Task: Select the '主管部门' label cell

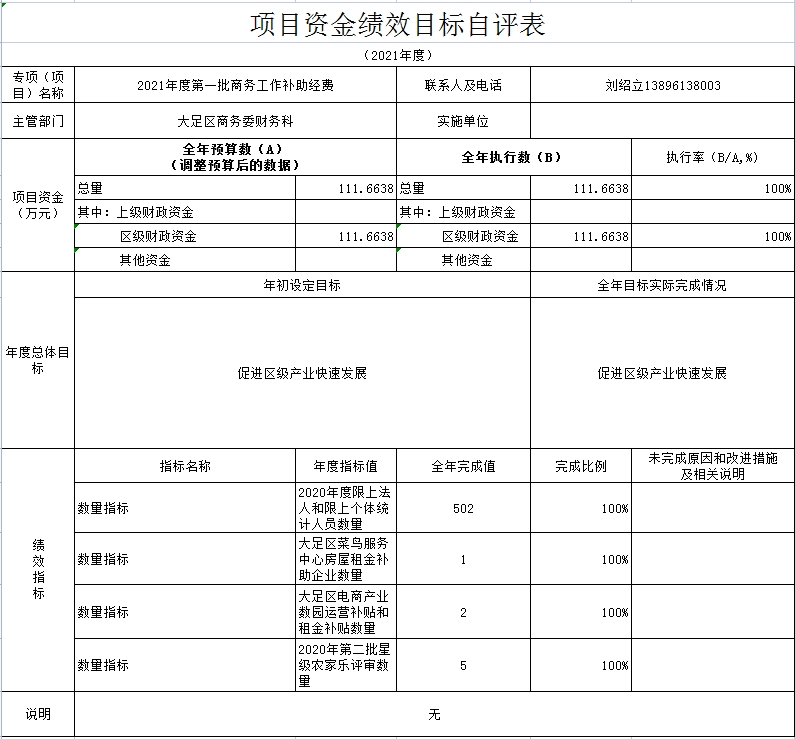Action: [x=38, y=121]
